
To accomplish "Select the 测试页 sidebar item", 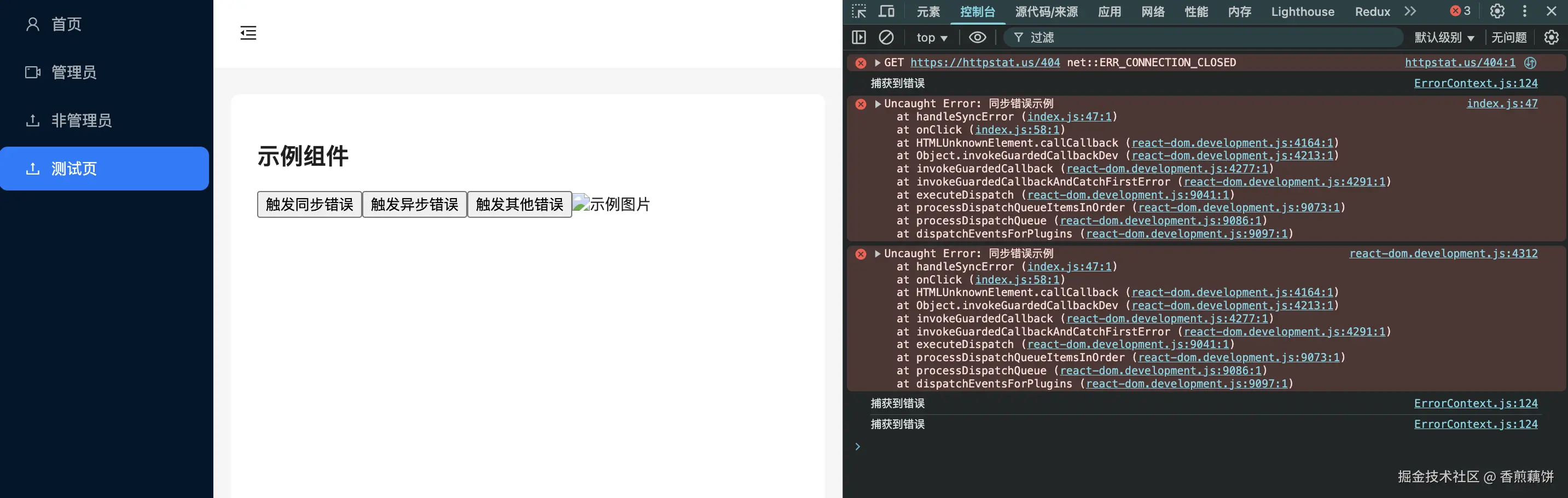I will (104, 169).
